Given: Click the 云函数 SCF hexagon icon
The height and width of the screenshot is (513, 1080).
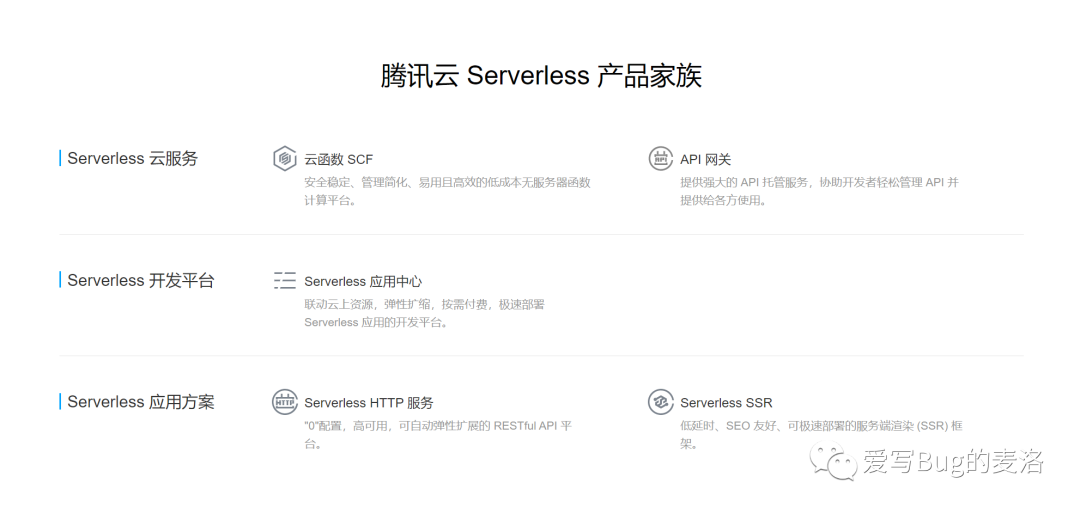Looking at the screenshot, I should pos(284,158).
